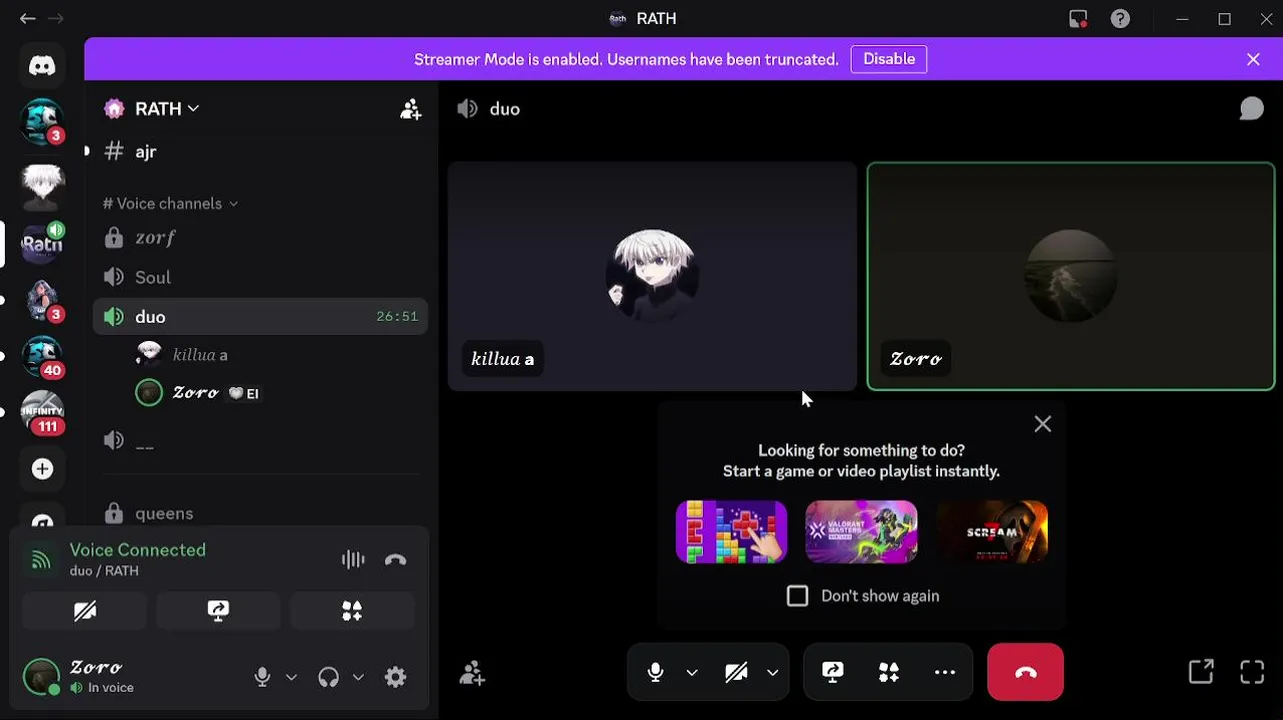Screen dimensions: 1283x720
Task: Enter full screen mode
Action: tap(1252, 672)
